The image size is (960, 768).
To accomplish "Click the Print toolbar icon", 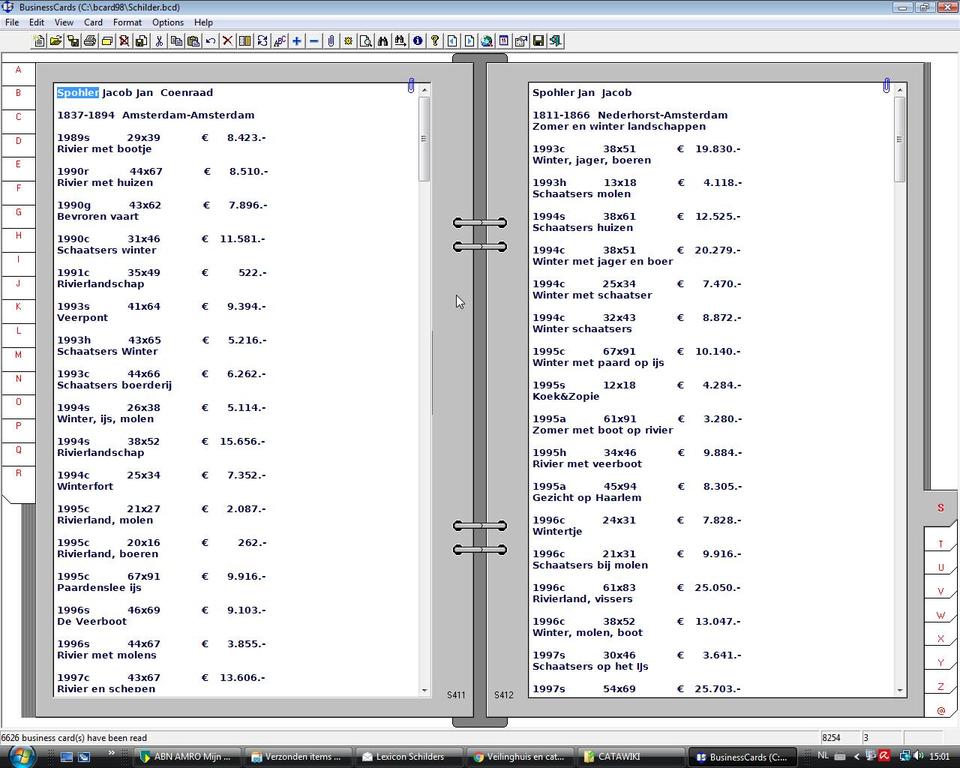I will pyautogui.click(x=90, y=41).
